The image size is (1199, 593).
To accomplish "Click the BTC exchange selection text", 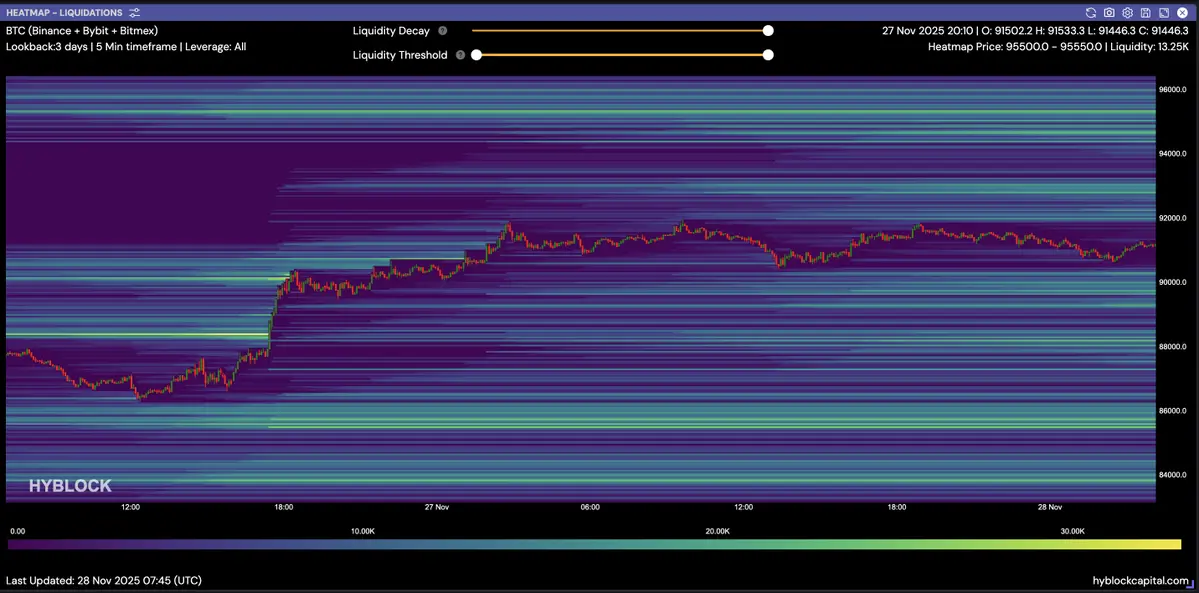I will (x=82, y=31).
